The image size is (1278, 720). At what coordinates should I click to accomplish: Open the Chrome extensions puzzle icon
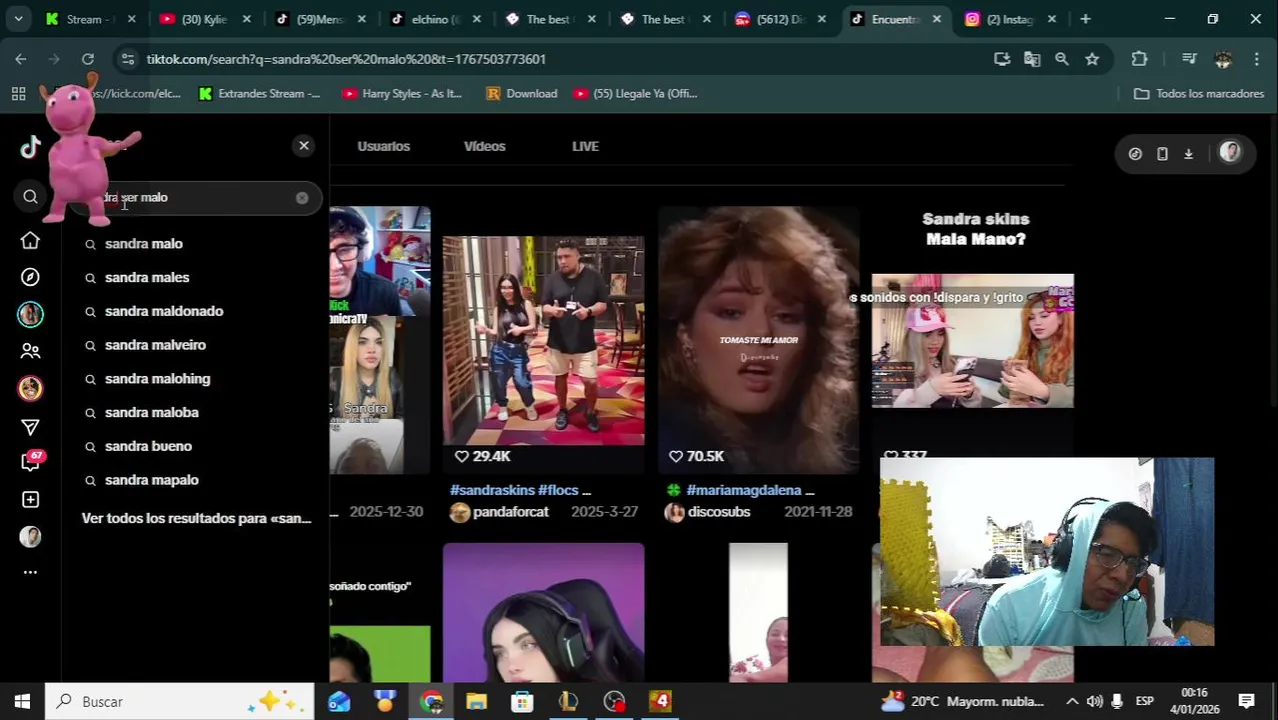pos(1139,59)
